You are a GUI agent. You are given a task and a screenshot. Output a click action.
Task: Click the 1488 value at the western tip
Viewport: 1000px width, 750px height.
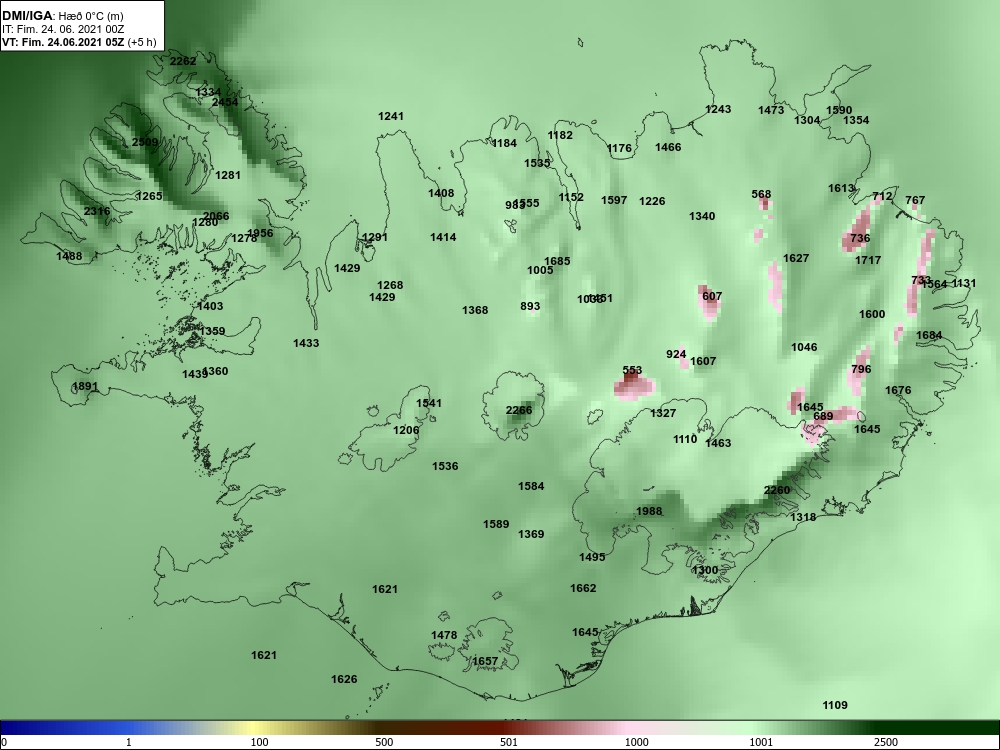click(69, 256)
